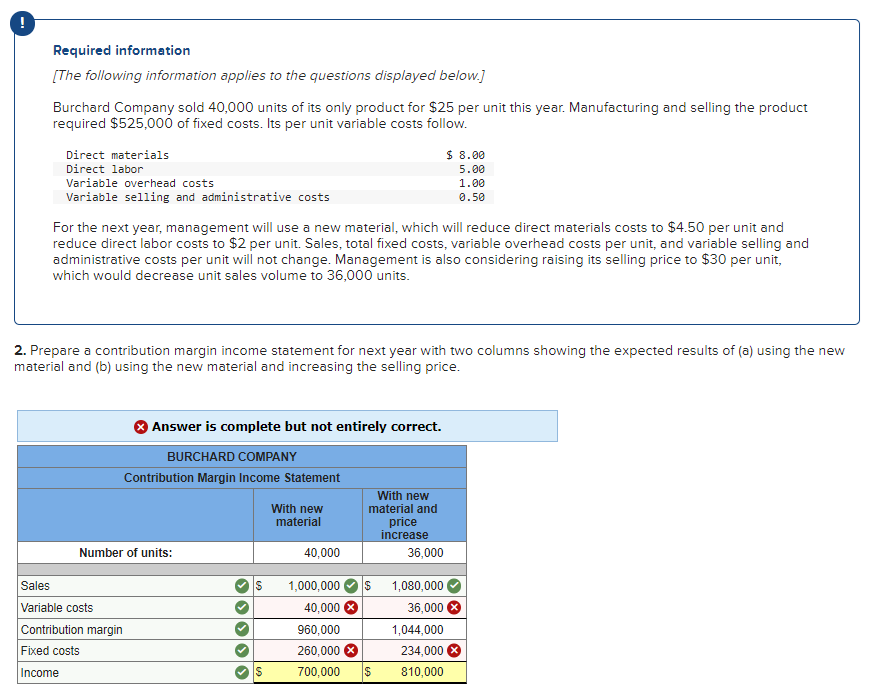Select the 40,000 variable costs cell
879x690 pixels.
tap(308, 608)
